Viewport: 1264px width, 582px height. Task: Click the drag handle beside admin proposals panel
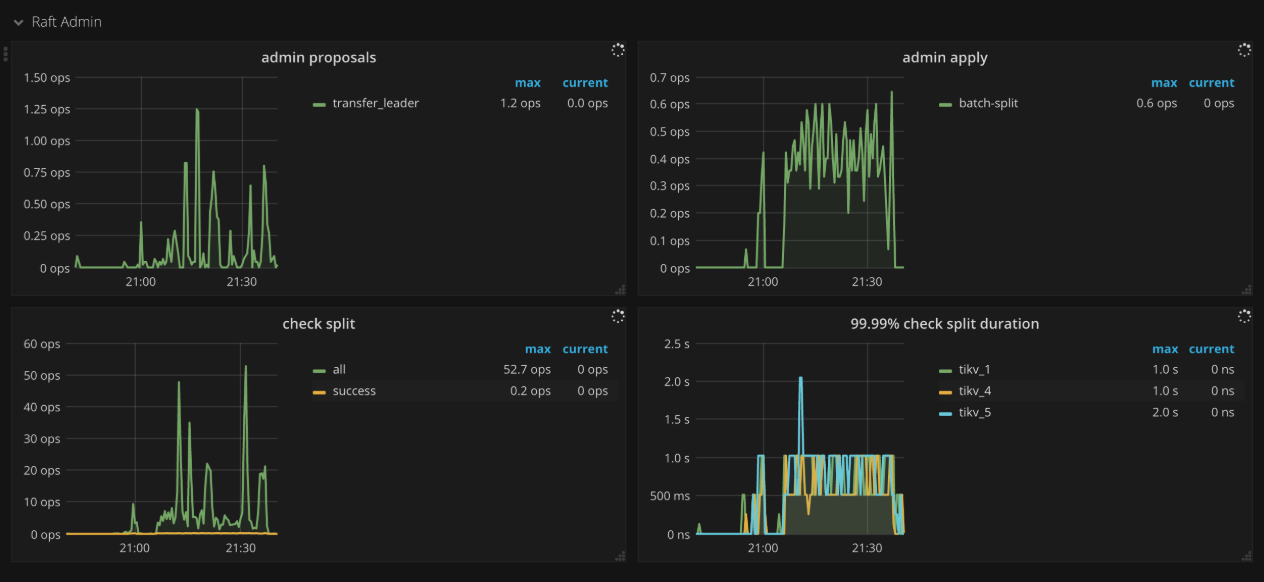tap(5, 52)
